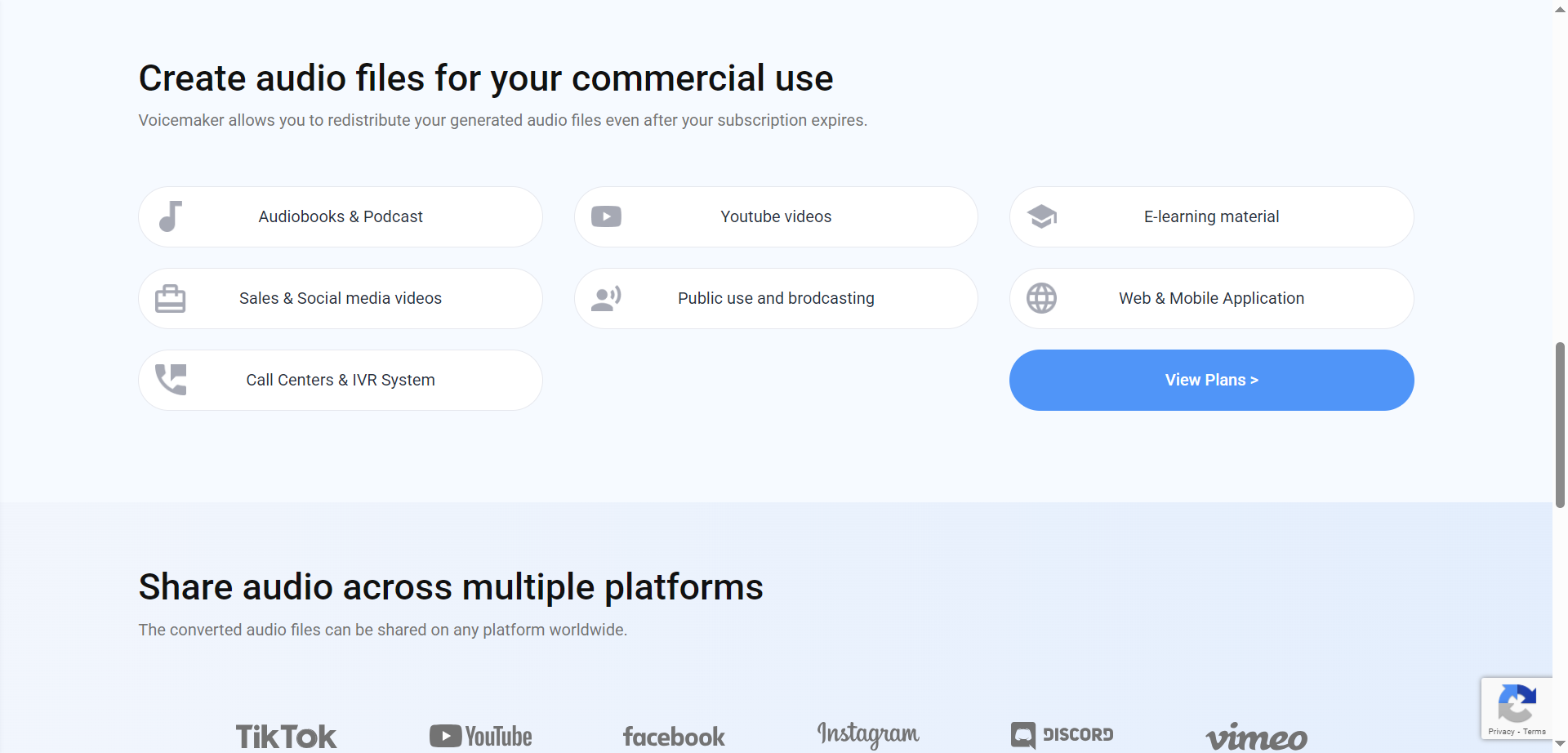Click the Instagram logo
The height and width of the screenshot is (753, 1568).
(867, 733)
